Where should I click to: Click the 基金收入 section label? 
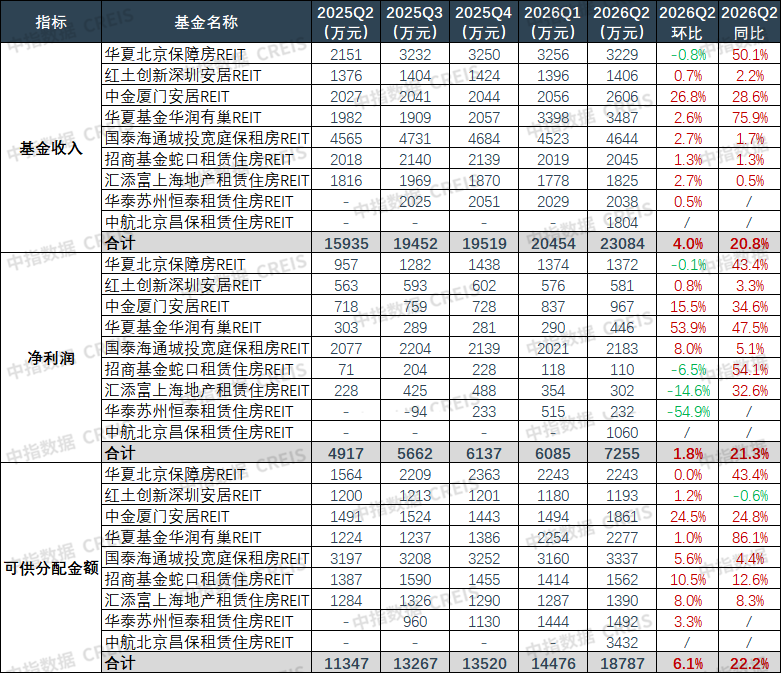51,148
